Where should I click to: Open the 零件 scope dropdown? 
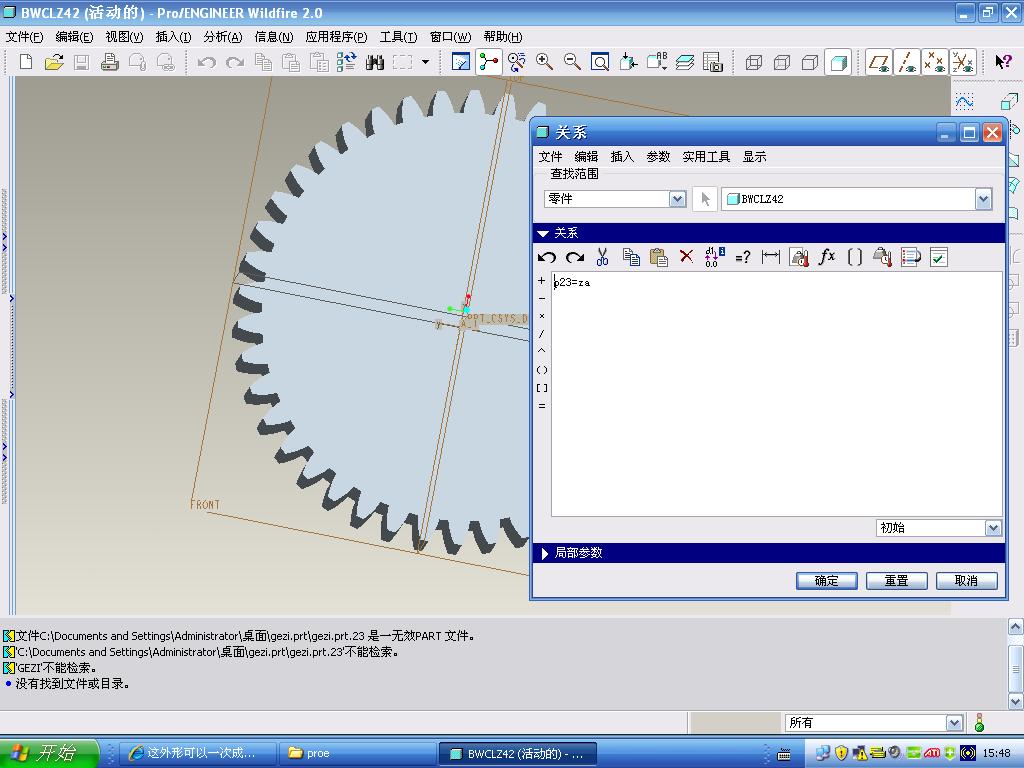click(677, 199)
